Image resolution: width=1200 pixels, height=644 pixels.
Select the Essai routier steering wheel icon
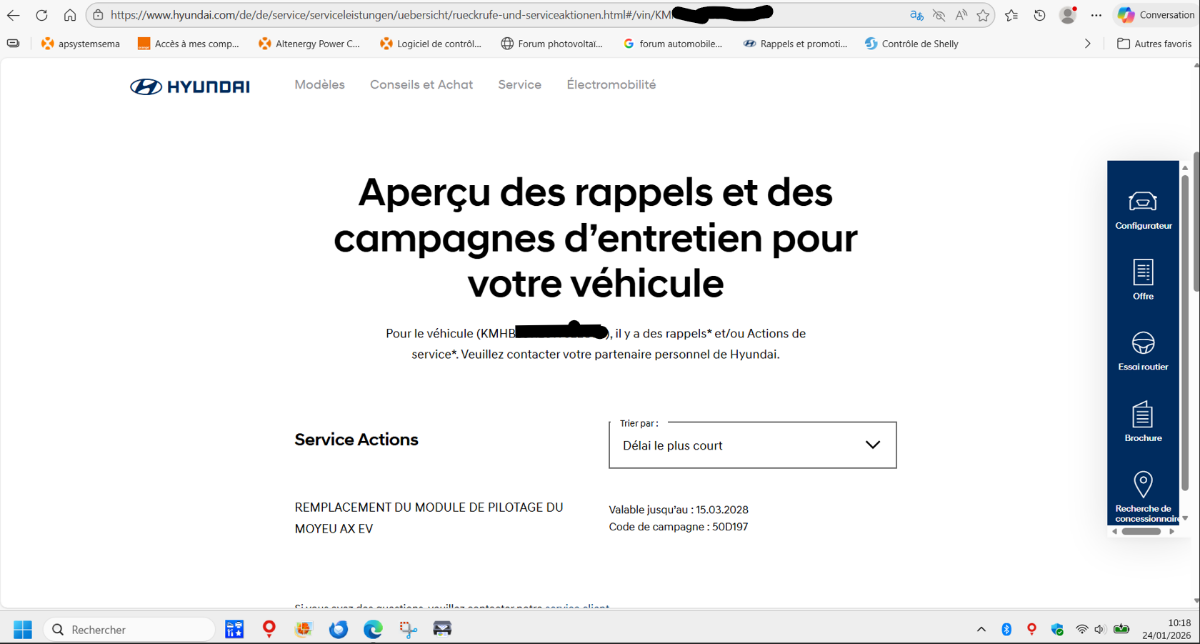coord(1142,343)
